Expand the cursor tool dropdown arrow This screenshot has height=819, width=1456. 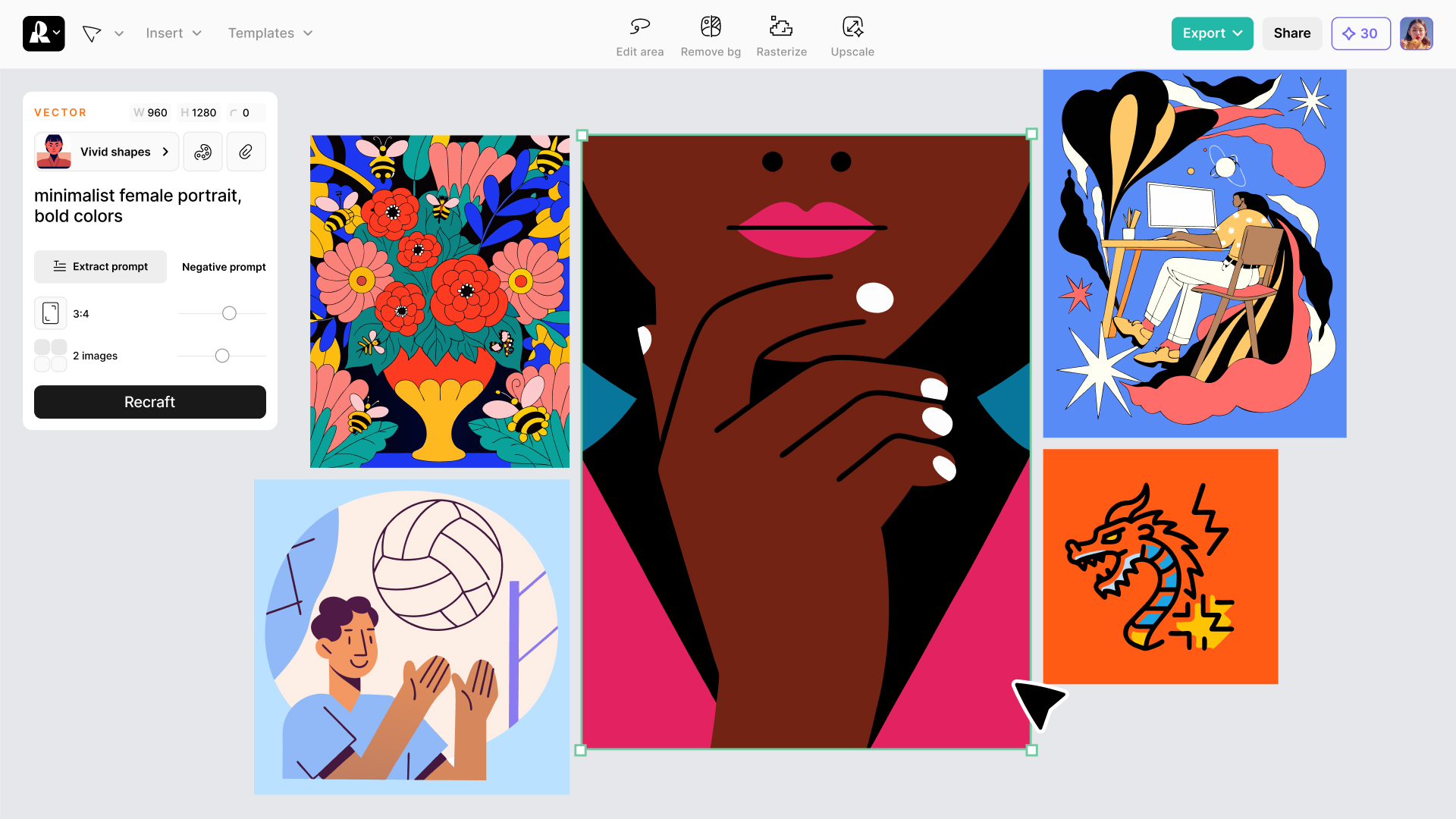click(x=119, y=33)
